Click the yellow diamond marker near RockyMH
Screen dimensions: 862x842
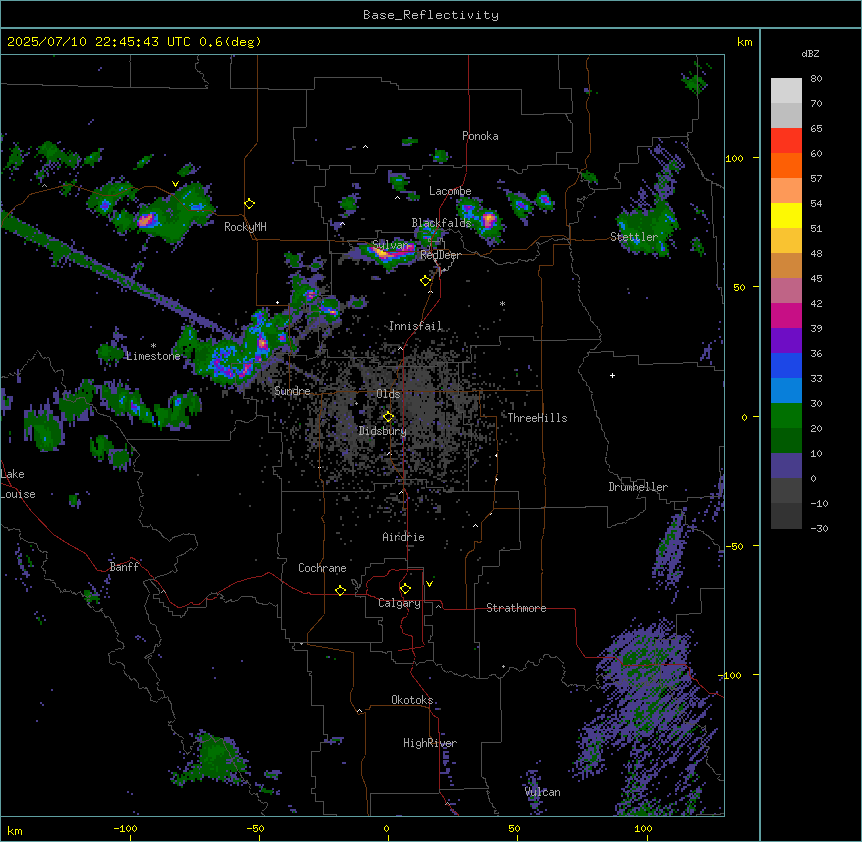pyautogui.click(x=249, y=204)
